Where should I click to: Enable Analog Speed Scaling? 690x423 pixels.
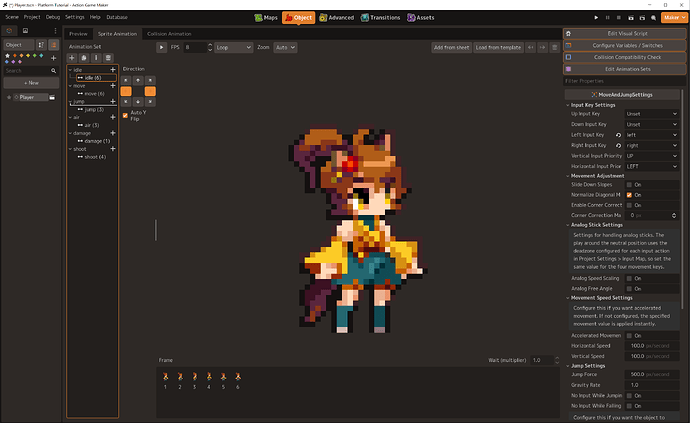click(x=629, y=279)
